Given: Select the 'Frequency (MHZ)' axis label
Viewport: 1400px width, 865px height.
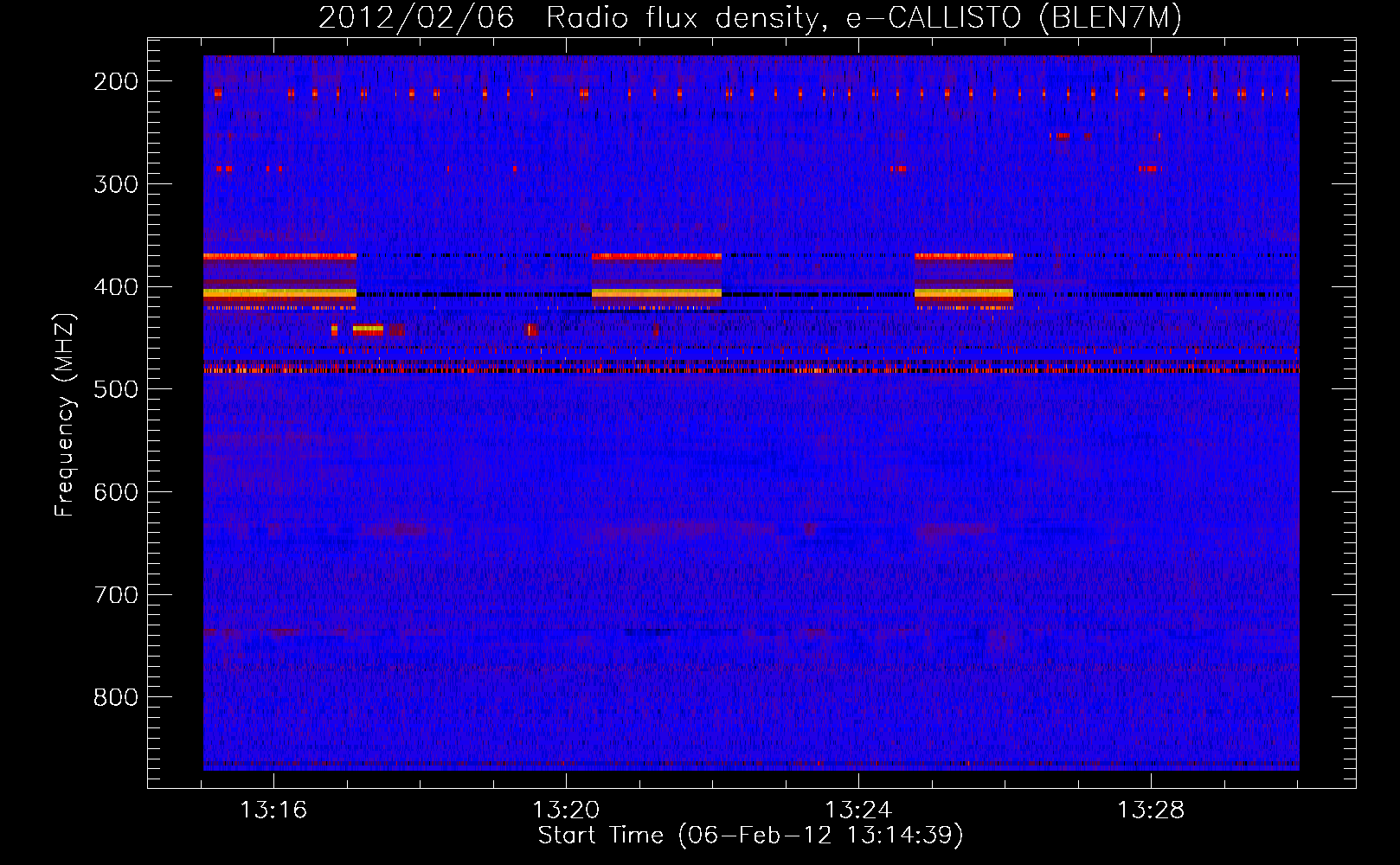Looking at the screenshot, I should tap(65, 413).
